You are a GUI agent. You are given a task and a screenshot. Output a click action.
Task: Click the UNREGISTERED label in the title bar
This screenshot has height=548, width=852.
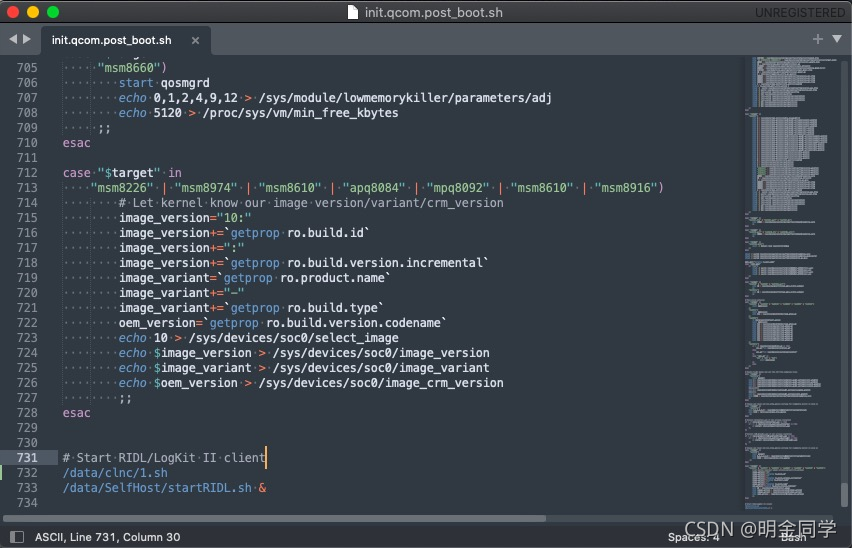coord(800,12)
